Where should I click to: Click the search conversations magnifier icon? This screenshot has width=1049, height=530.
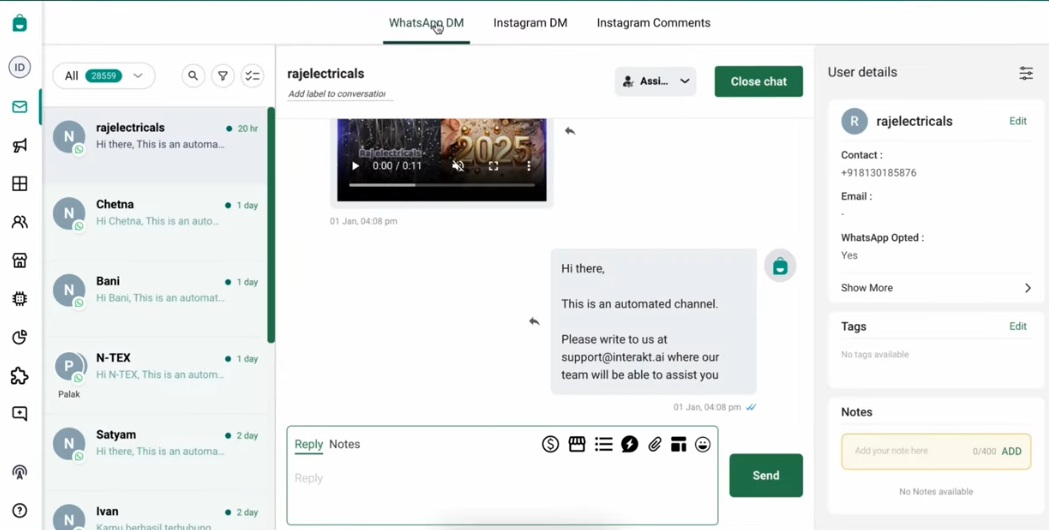coord(193,76)
